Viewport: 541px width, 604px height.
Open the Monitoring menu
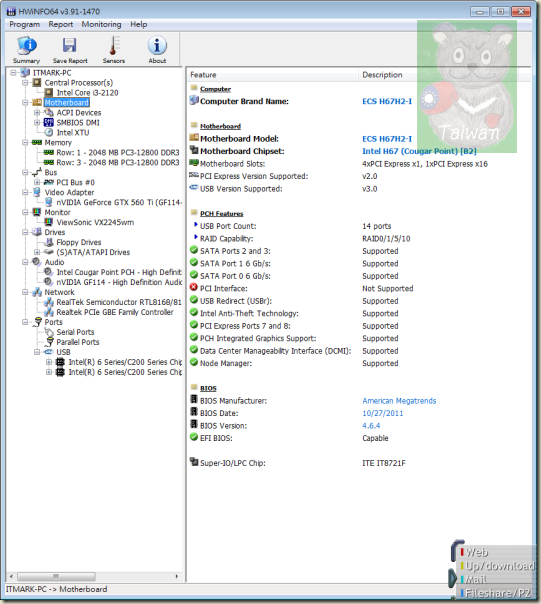click(x=101, y=24)
